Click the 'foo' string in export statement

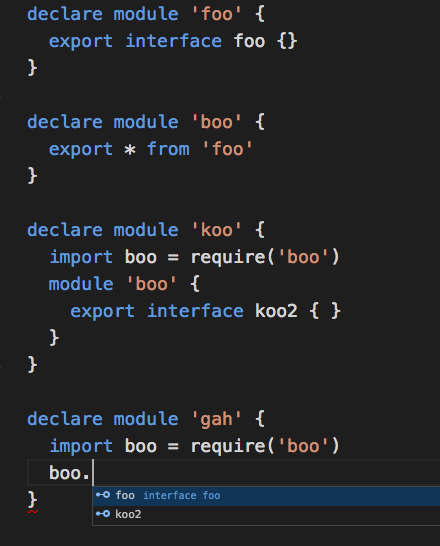[x=228, y=149]
